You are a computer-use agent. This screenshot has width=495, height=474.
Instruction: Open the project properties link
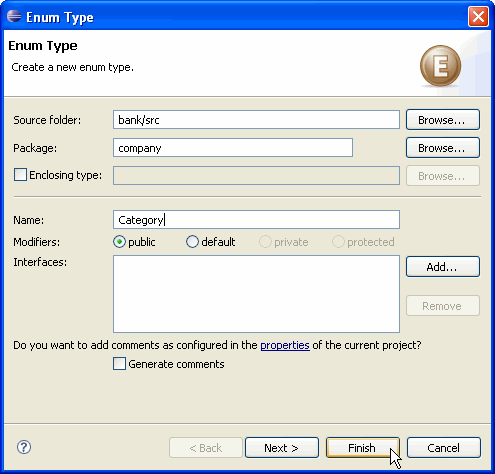(x=285, y=345)
